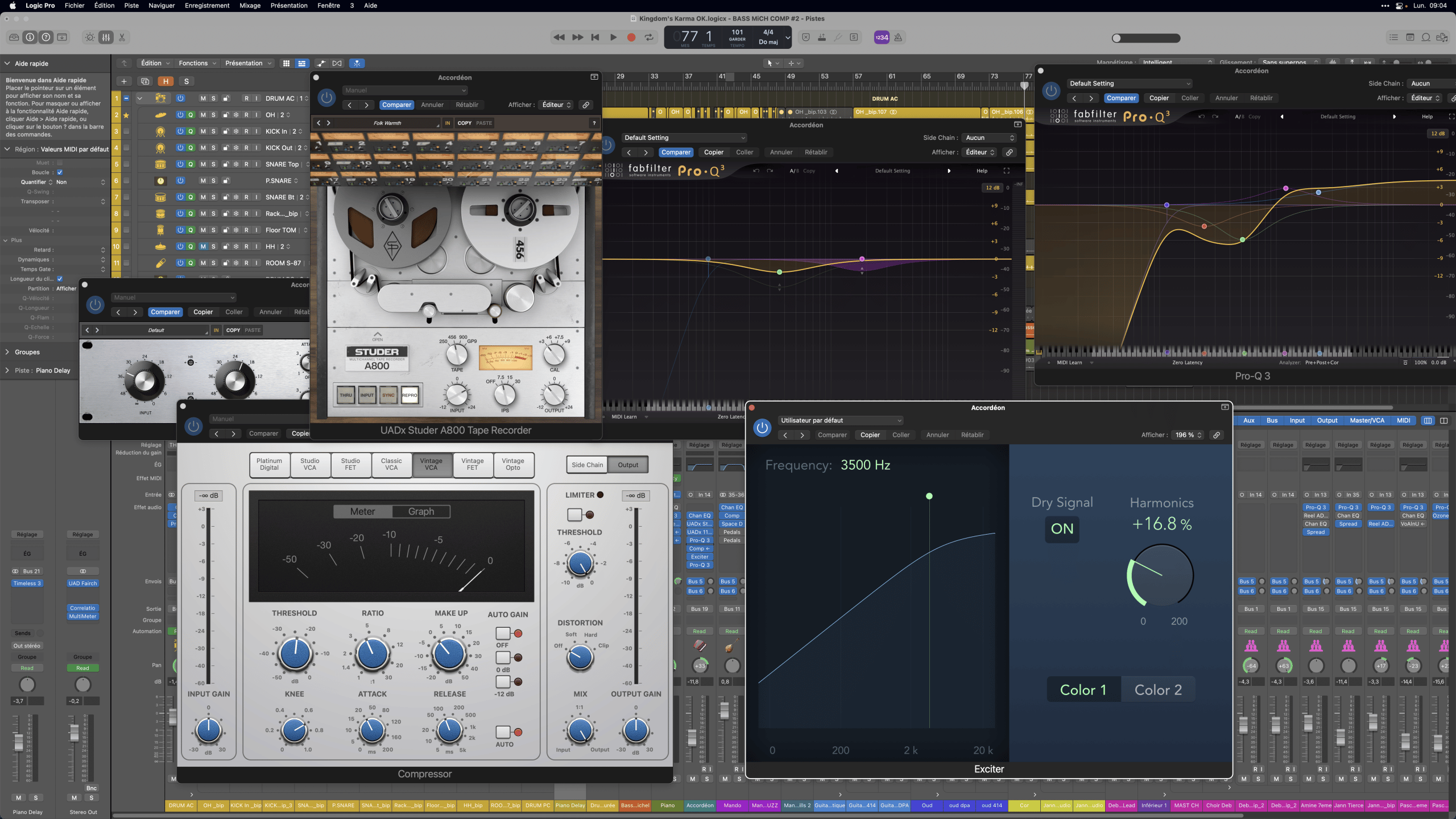Toggle Dry Signal ON button in Exciter
The height and width of the screenshot is (819, 1456).
(1062, 529)
